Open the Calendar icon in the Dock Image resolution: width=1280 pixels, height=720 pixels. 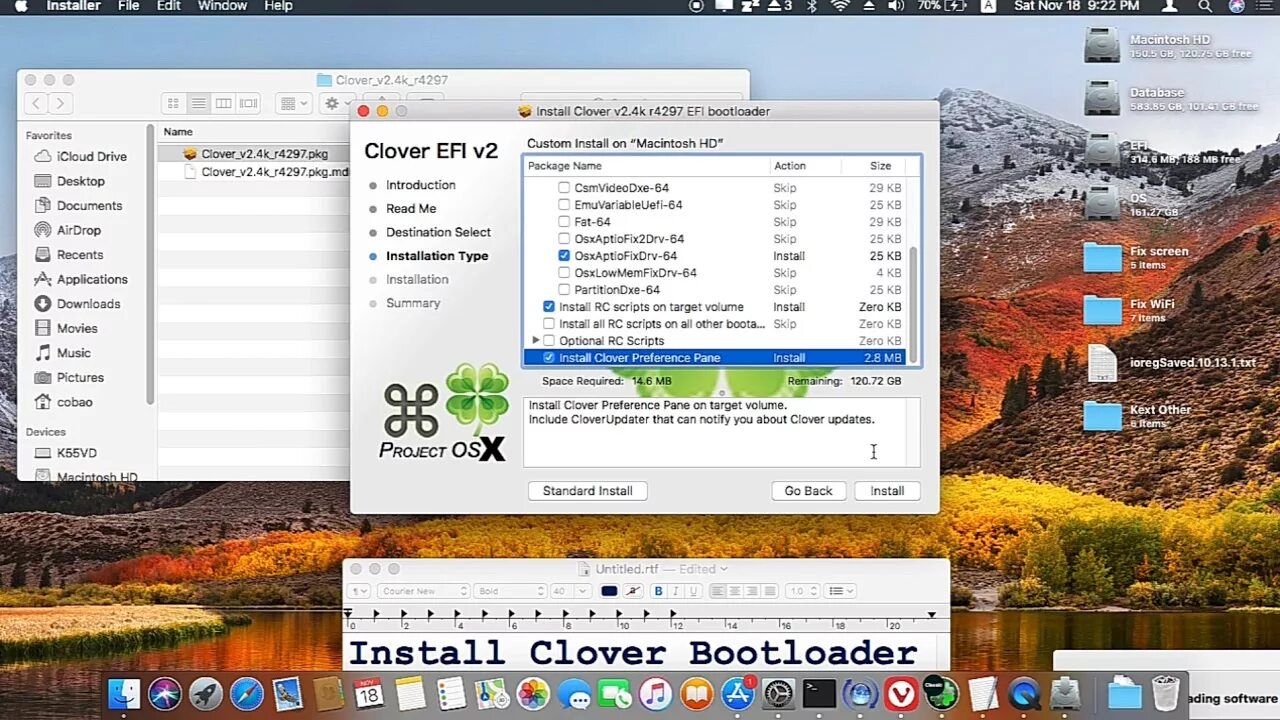369,694
